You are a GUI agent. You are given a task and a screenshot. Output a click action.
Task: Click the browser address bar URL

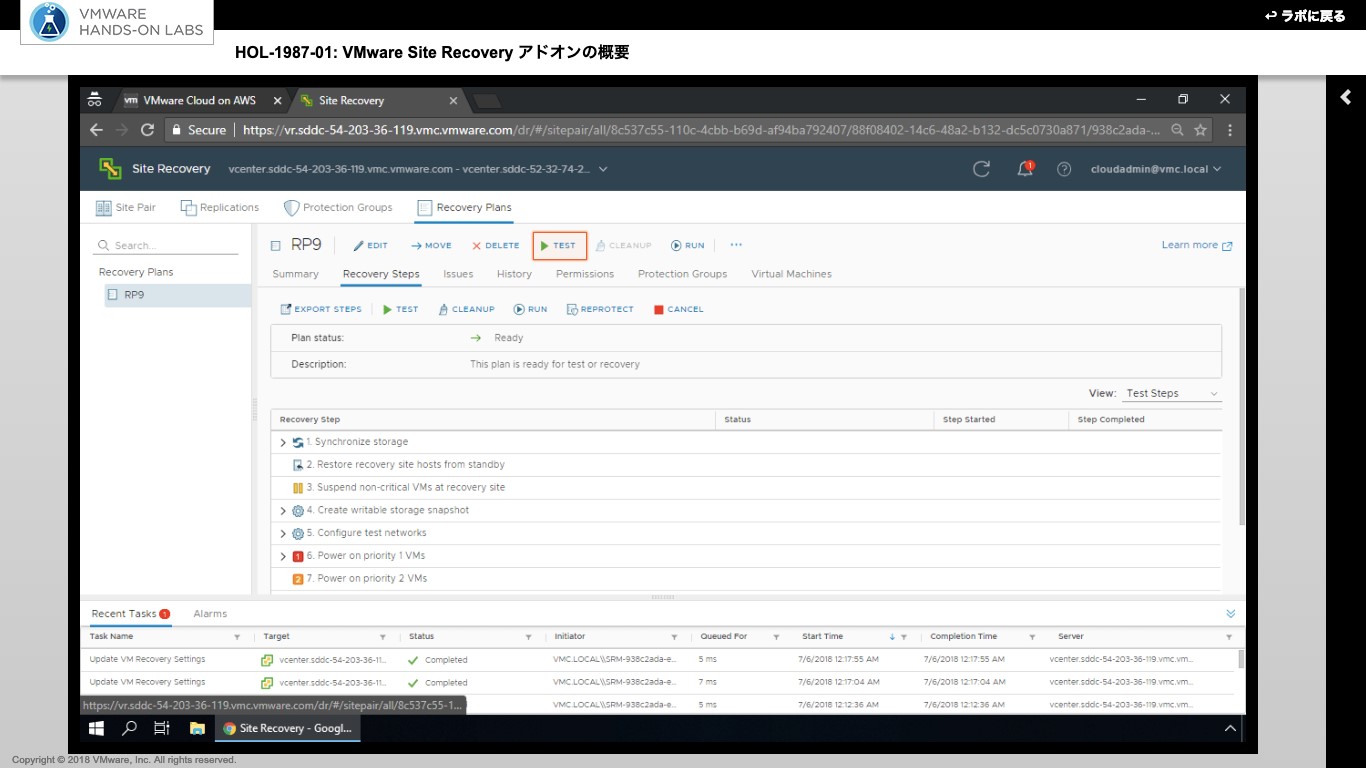(700, 130)
